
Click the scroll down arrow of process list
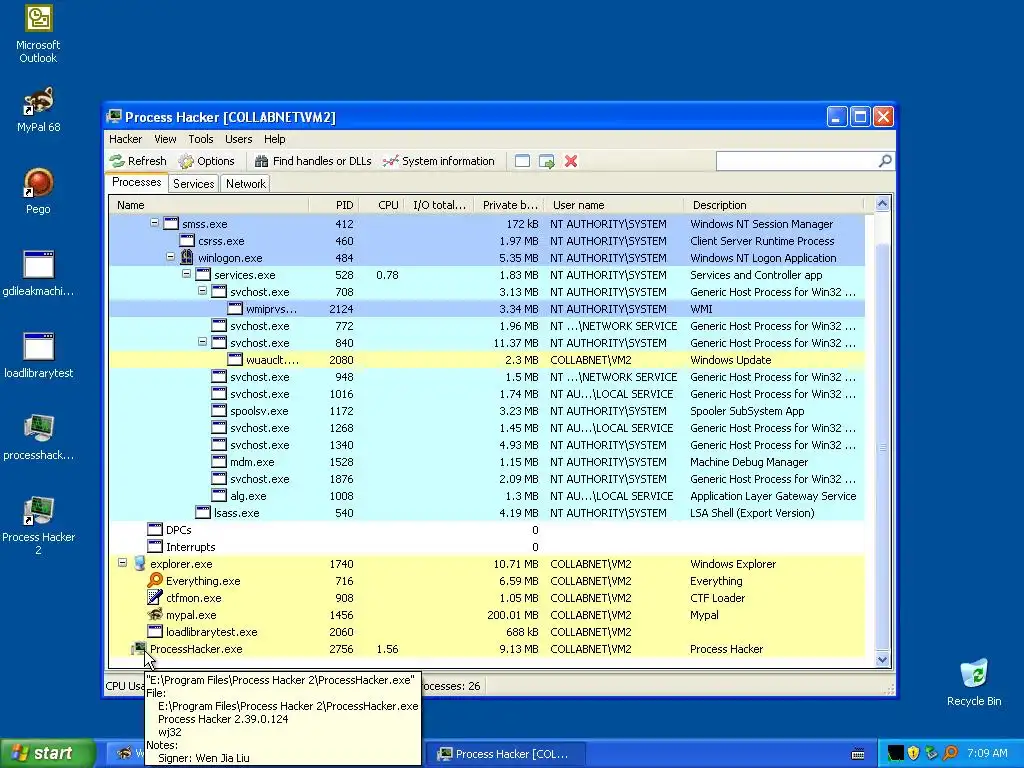882,660
